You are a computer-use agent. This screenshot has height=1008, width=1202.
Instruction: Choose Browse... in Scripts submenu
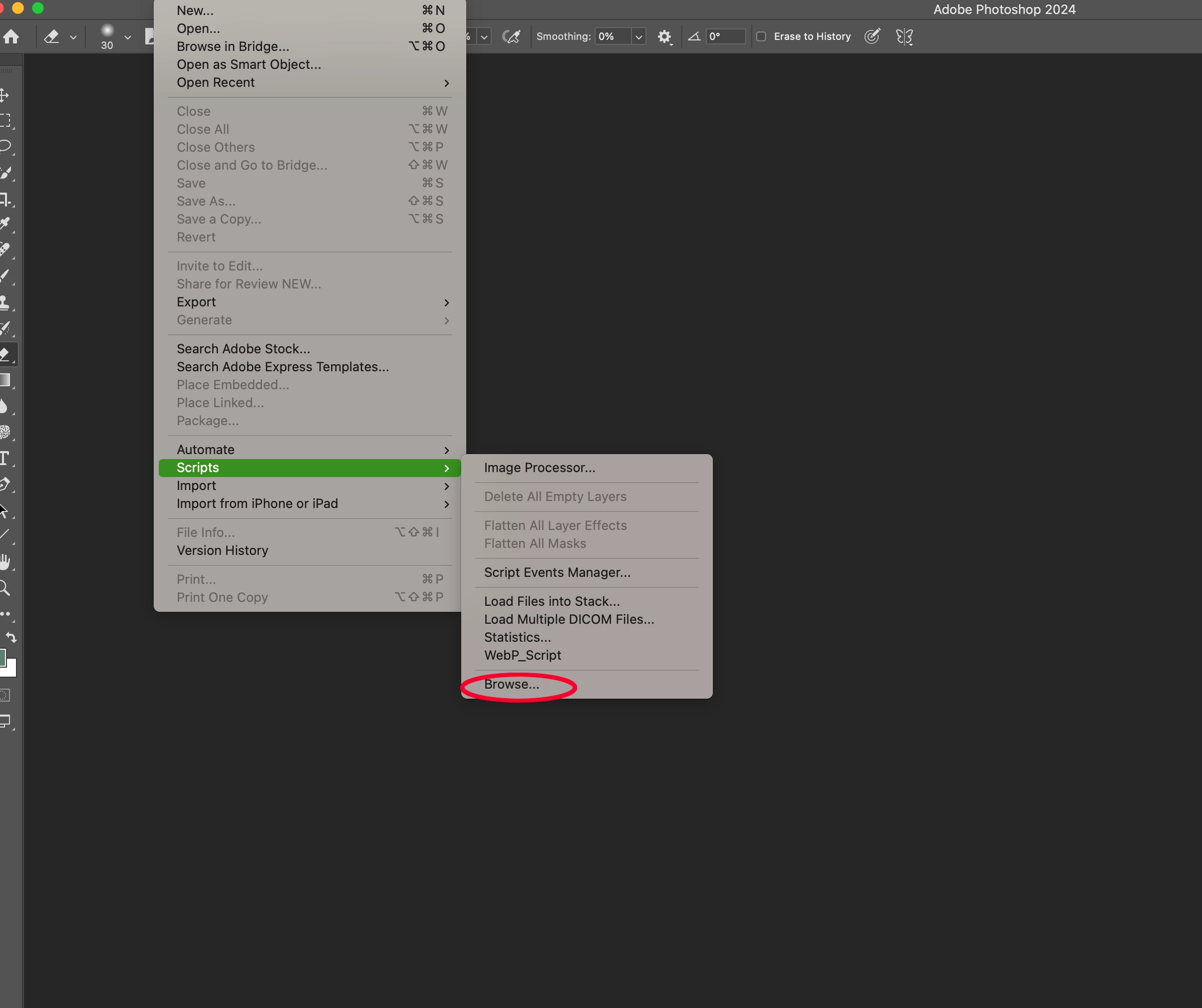point(512,684)
